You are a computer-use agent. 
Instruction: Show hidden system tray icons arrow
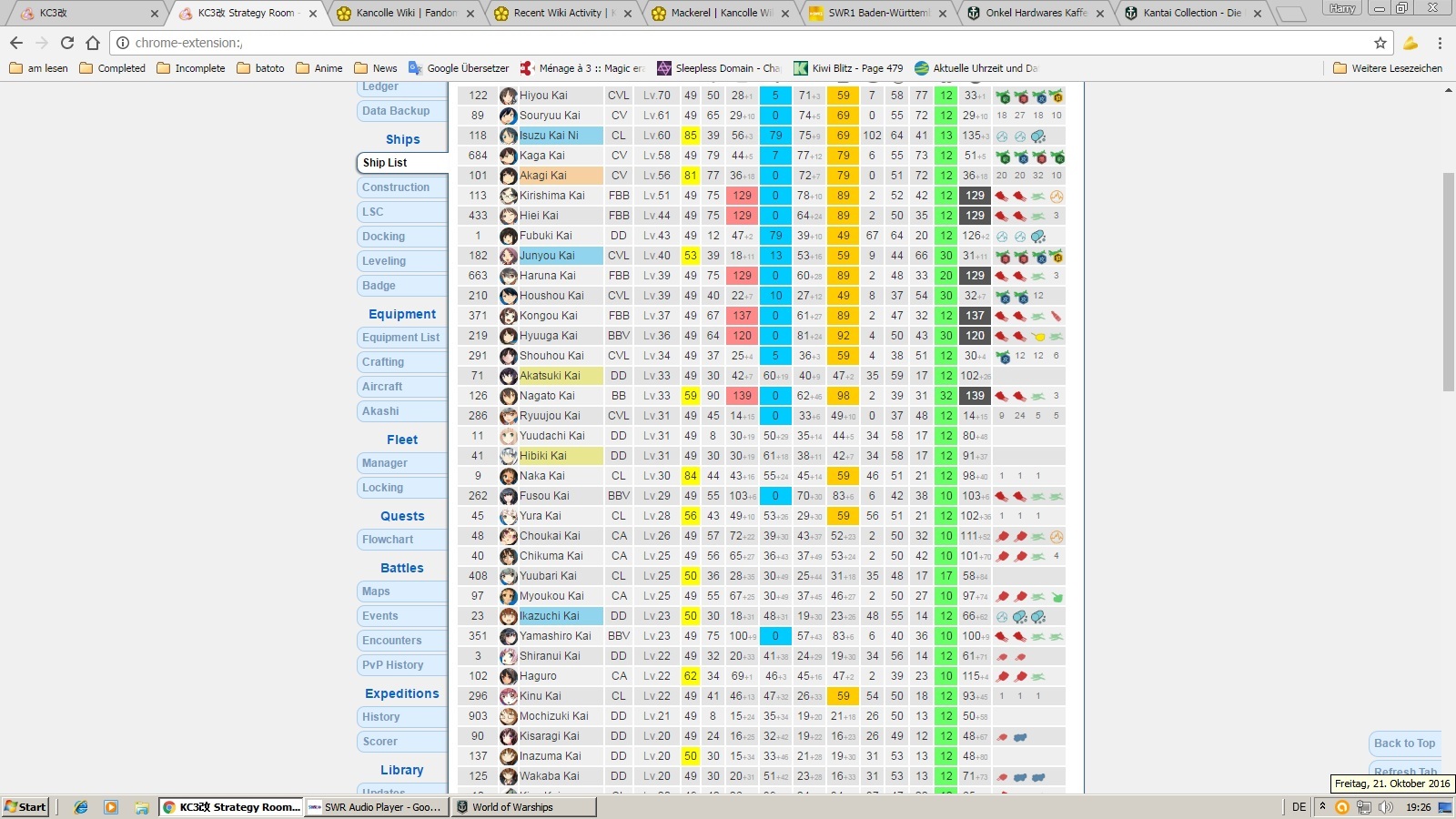click(x=1322, y=807)
